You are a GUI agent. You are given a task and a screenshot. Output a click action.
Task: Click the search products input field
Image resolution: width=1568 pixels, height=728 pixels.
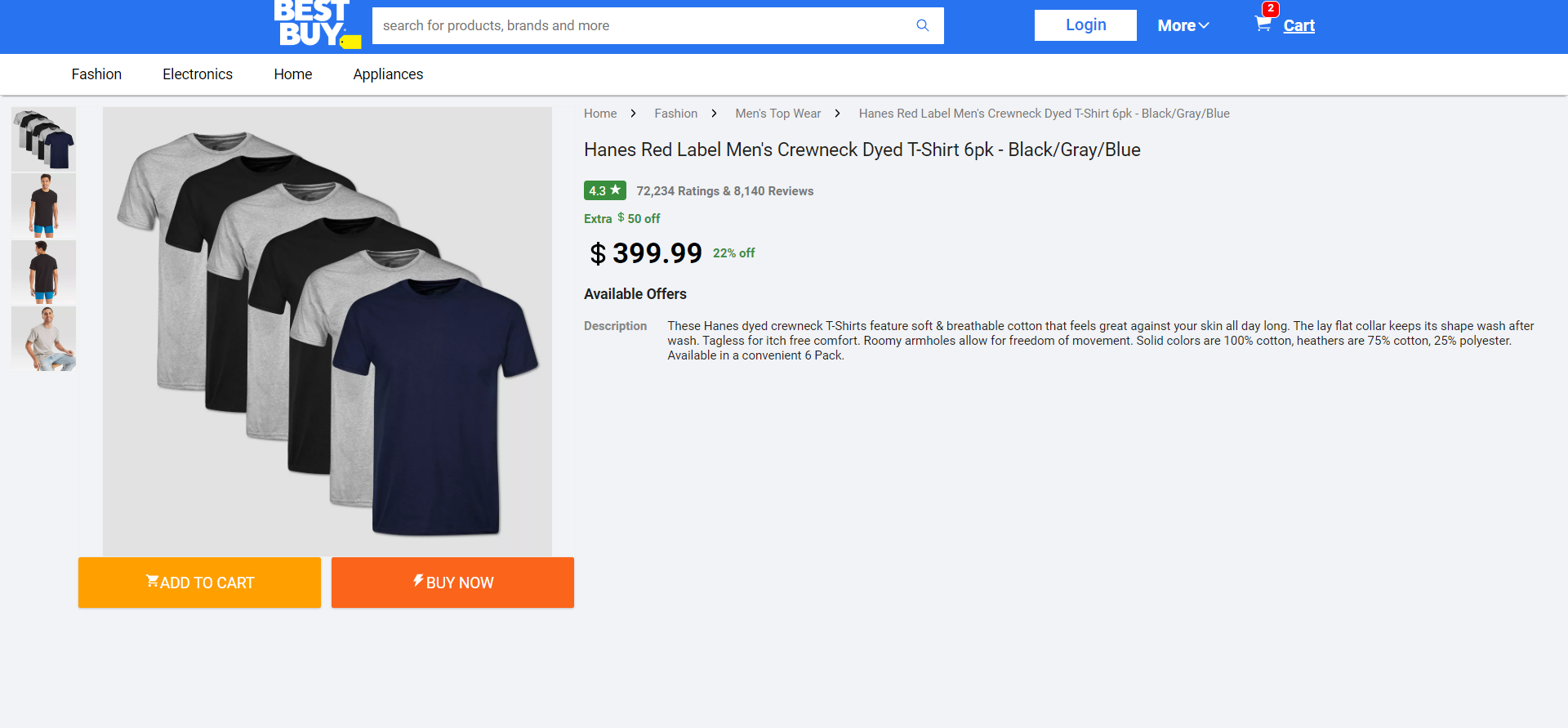(x=641, y=25)
